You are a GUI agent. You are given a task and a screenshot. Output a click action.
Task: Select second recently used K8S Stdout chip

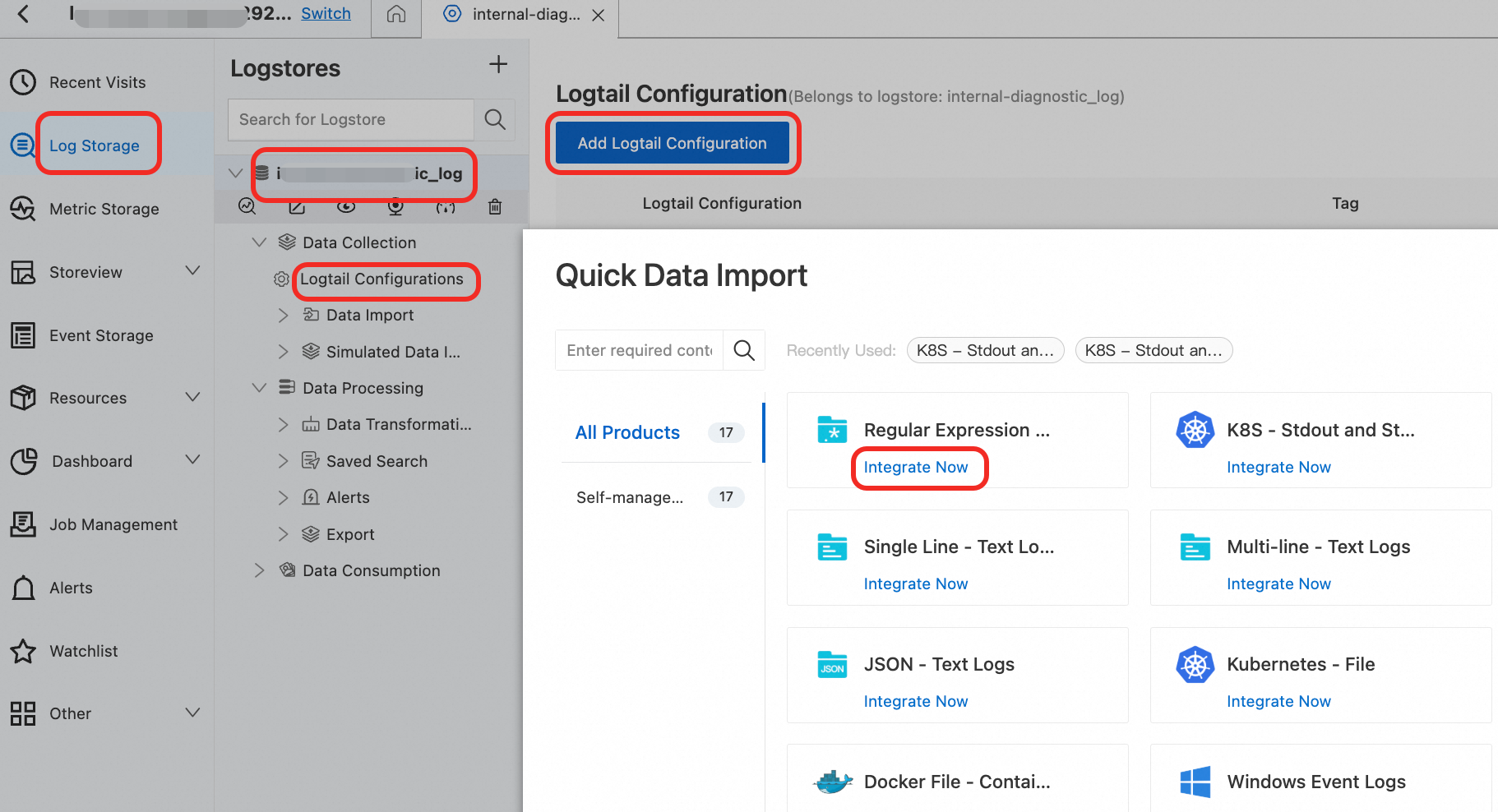[1154, 350]
